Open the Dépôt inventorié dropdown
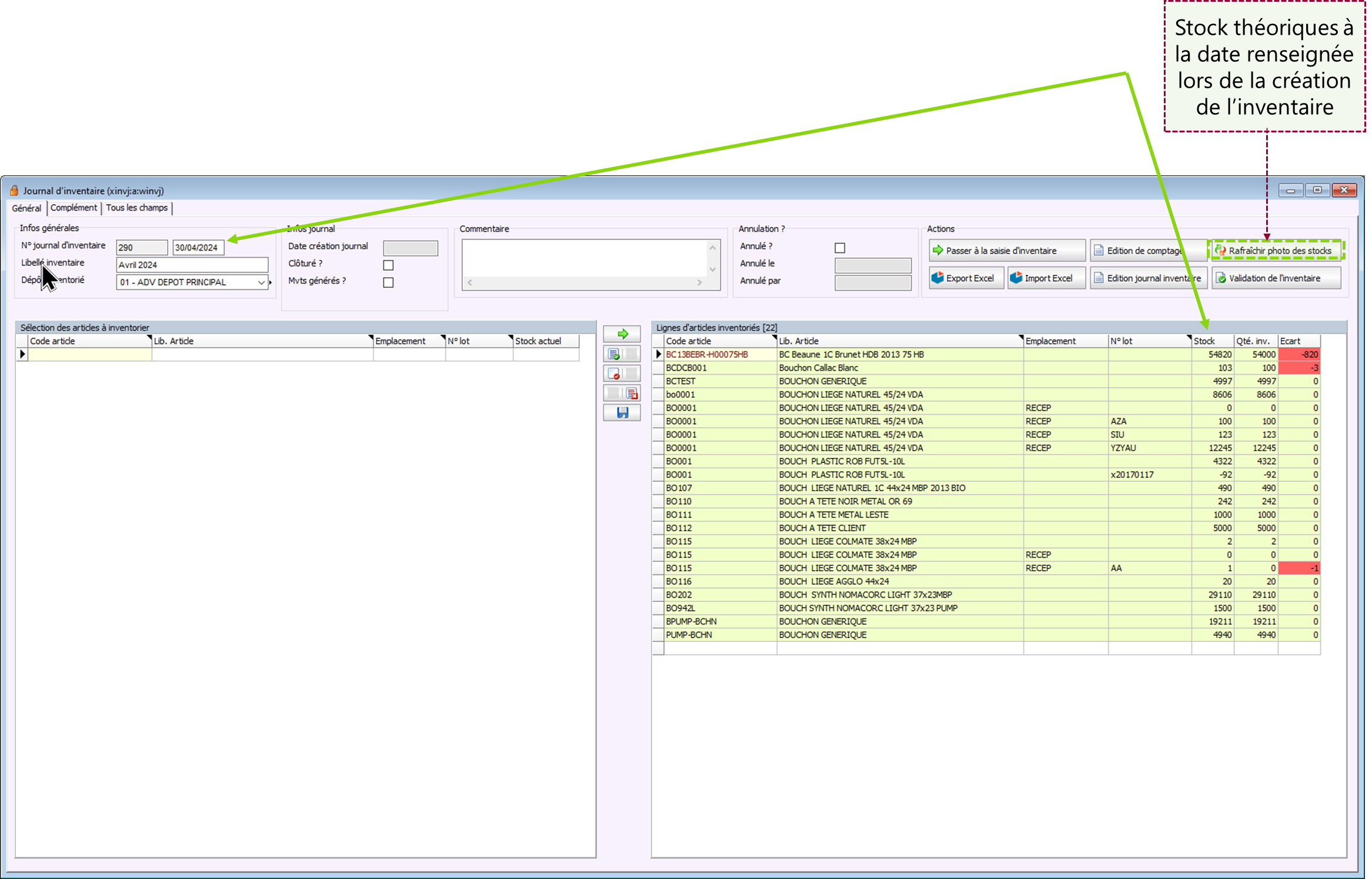 [261, 282]
